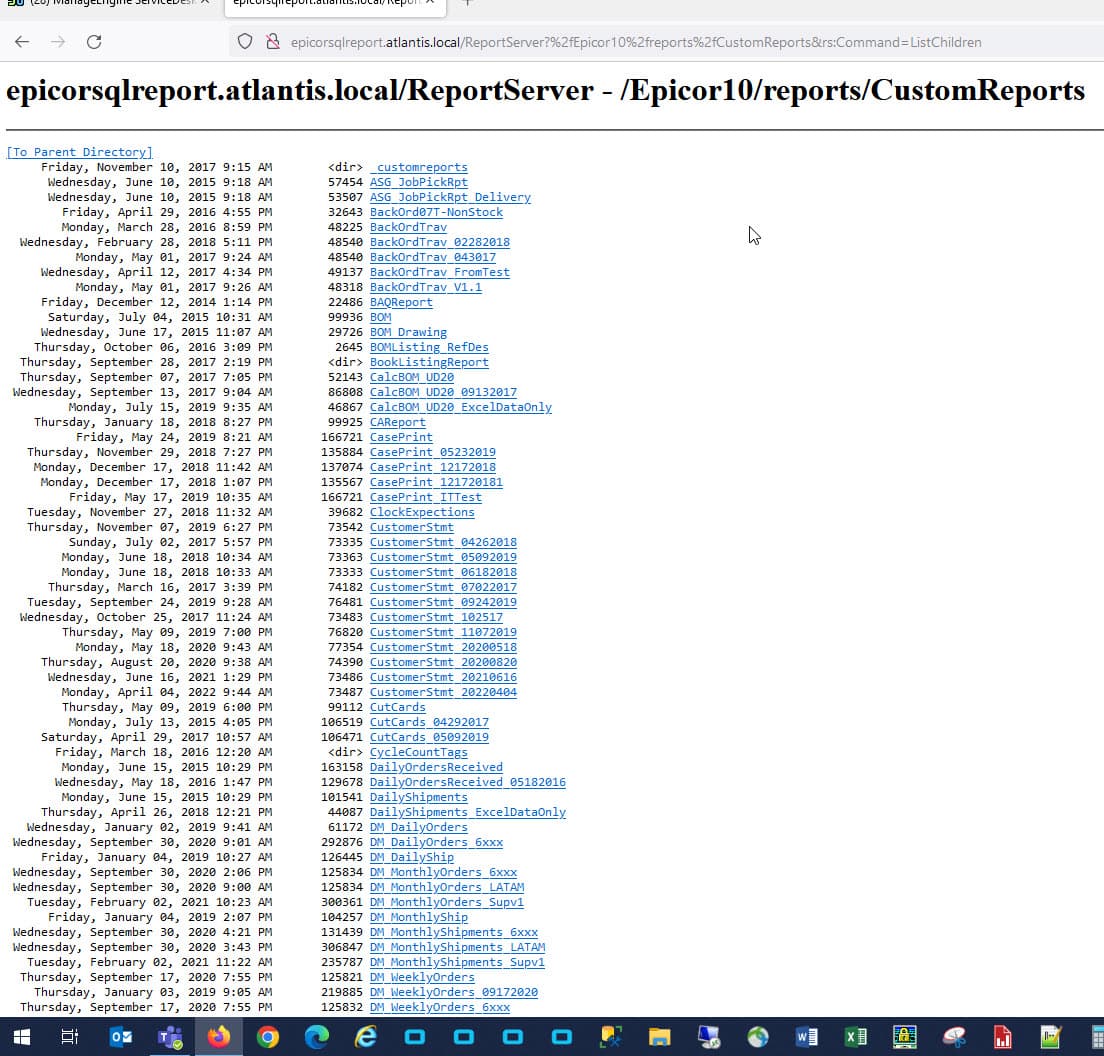
Task: Click the Firefox taskbar icon
Action: coord(219,1036)
